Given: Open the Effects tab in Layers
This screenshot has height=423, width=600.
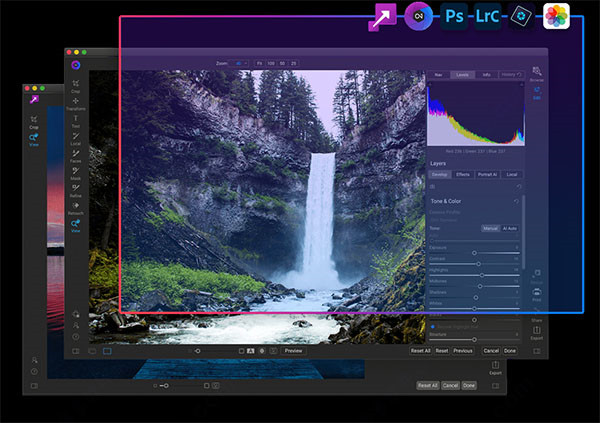Looking at the screenshot, I should (x=463, y=174).
